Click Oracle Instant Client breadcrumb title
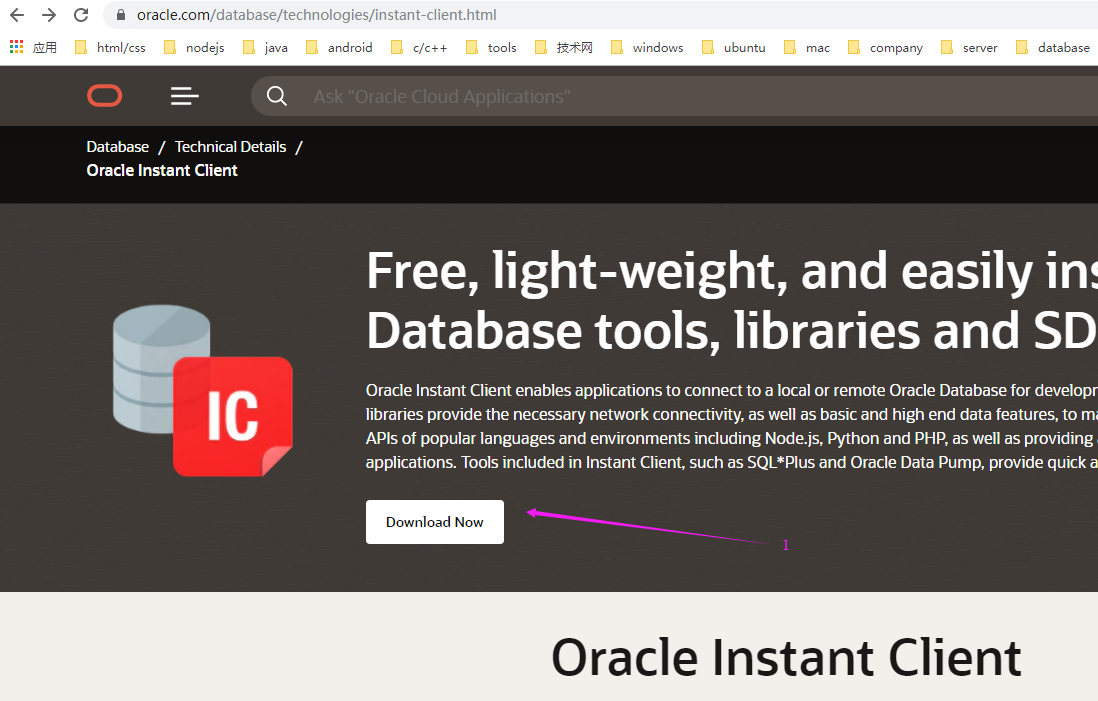Image resolution: width=1098 pixels, height=701 pixels. pos(162,170)
